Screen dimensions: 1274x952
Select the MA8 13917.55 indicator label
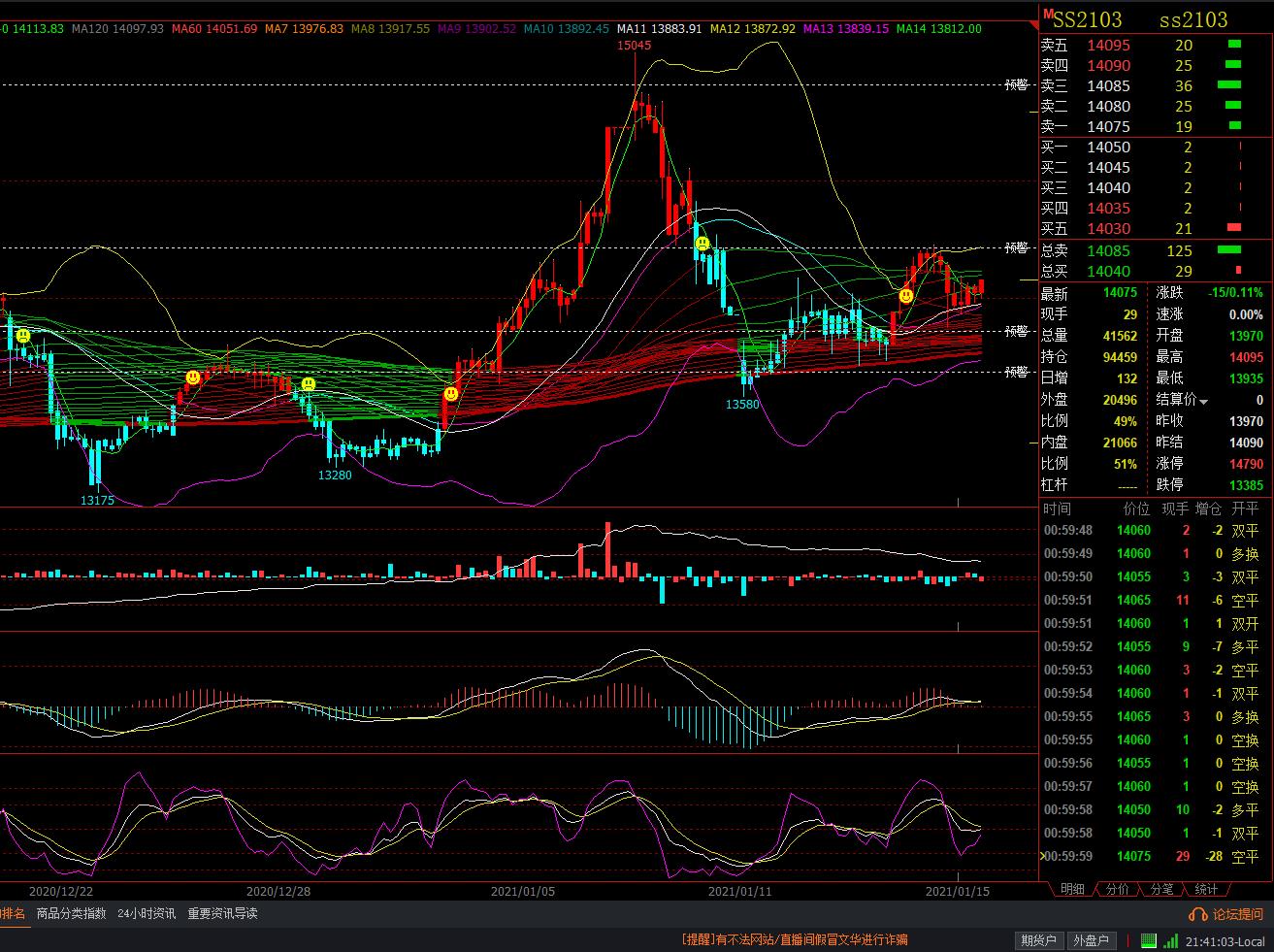(x=391, y=29)
